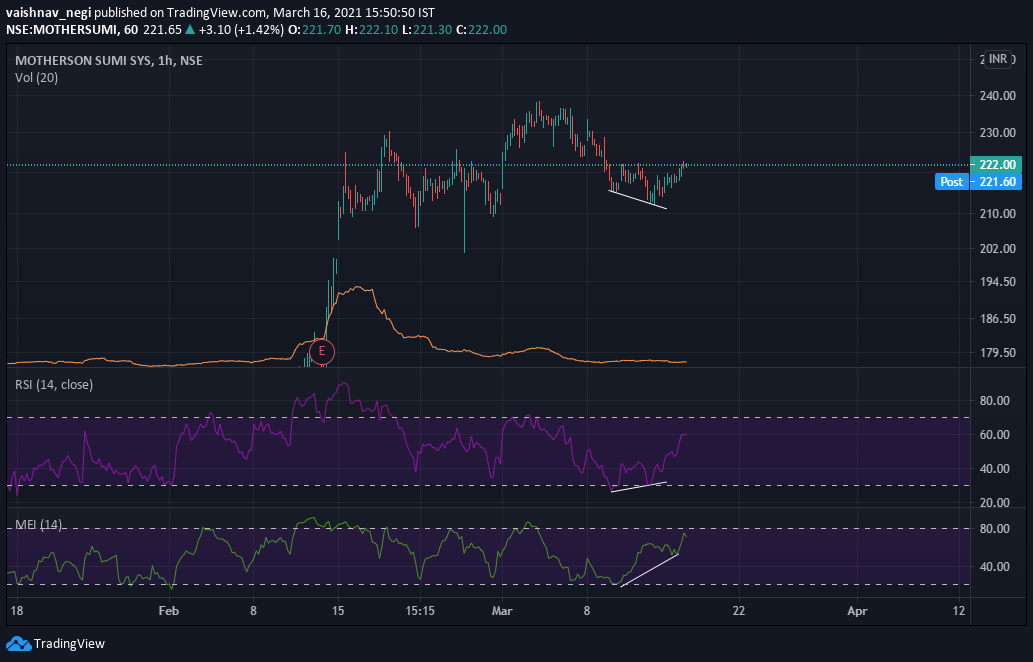Viewport: 1033px width, 662px height.
Task: Click the green up-triangle next to 221.65
Action: [x=190, y=30]
